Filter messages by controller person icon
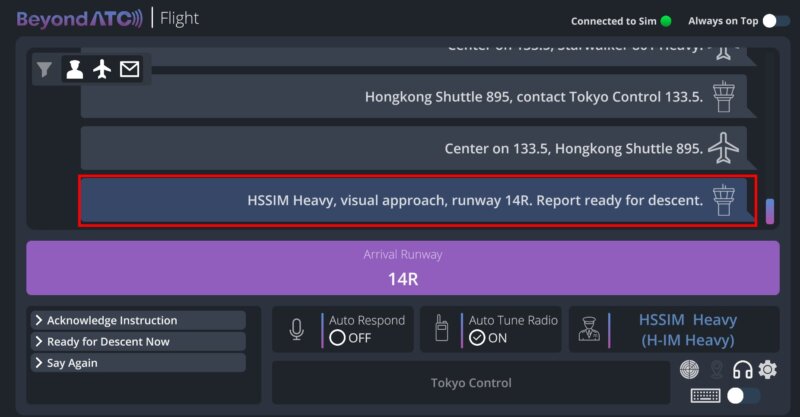The height and width of the screenshot is (417, 800). (74, 69)
